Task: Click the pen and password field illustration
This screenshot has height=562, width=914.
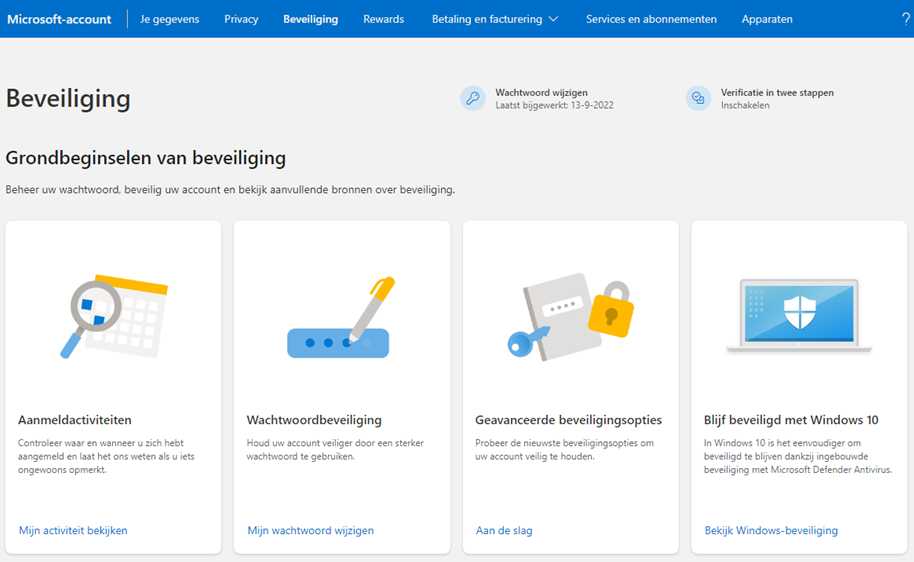Action: coord(342,317)
